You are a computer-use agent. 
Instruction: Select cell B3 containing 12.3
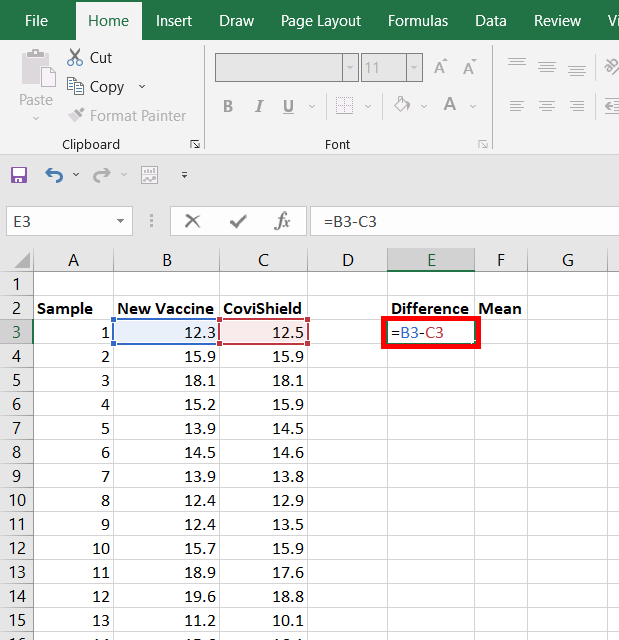tap(166, 332)
